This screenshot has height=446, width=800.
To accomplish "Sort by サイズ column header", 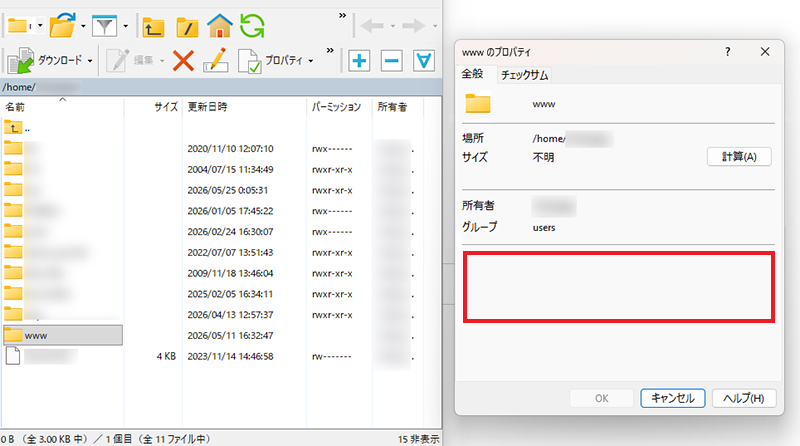I will (153, 107).
